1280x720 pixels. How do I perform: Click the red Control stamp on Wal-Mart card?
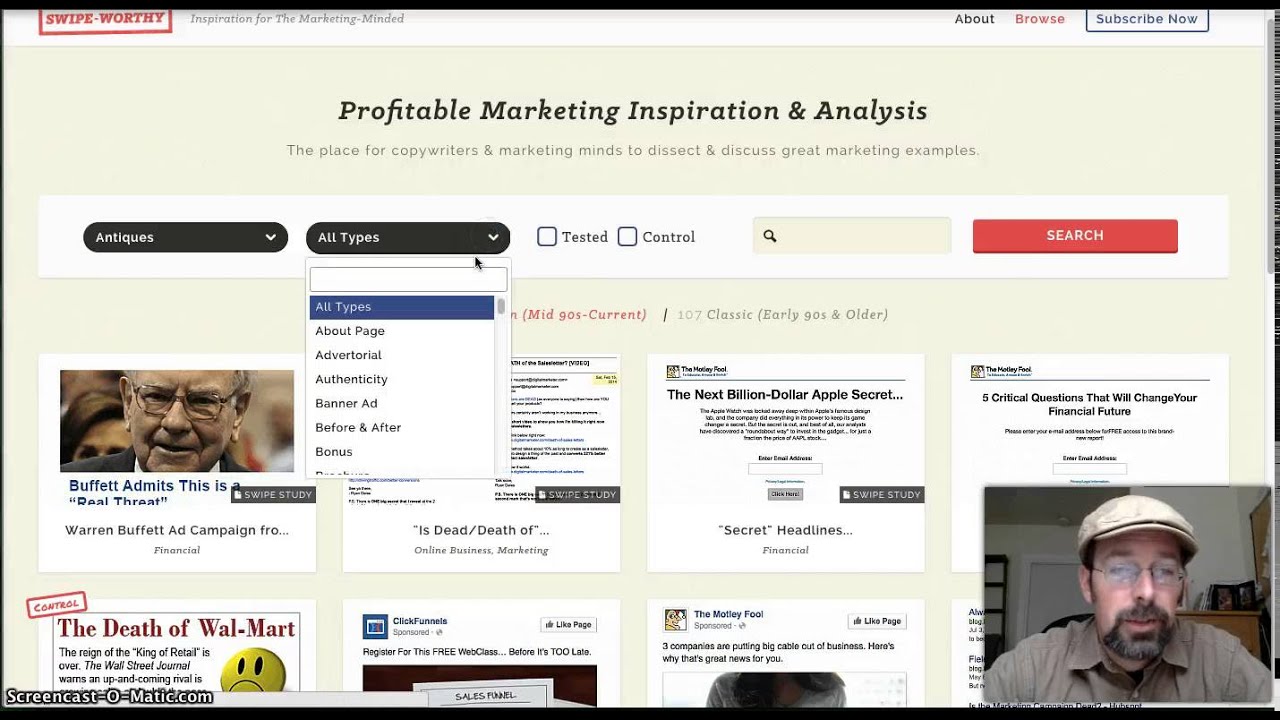point(57,605)
